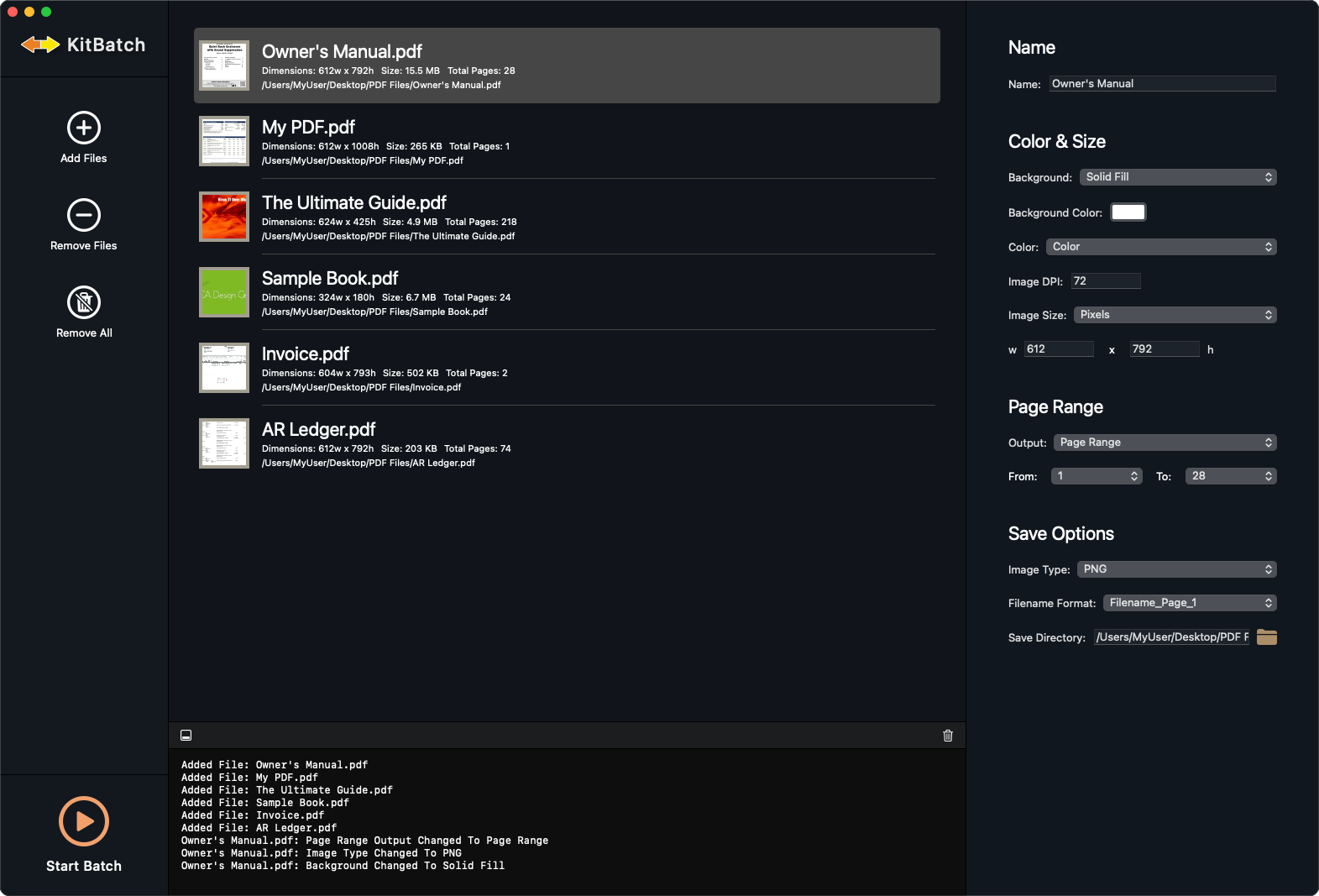
Task: Click the KitBatch app title text
Action: point(106,45)
